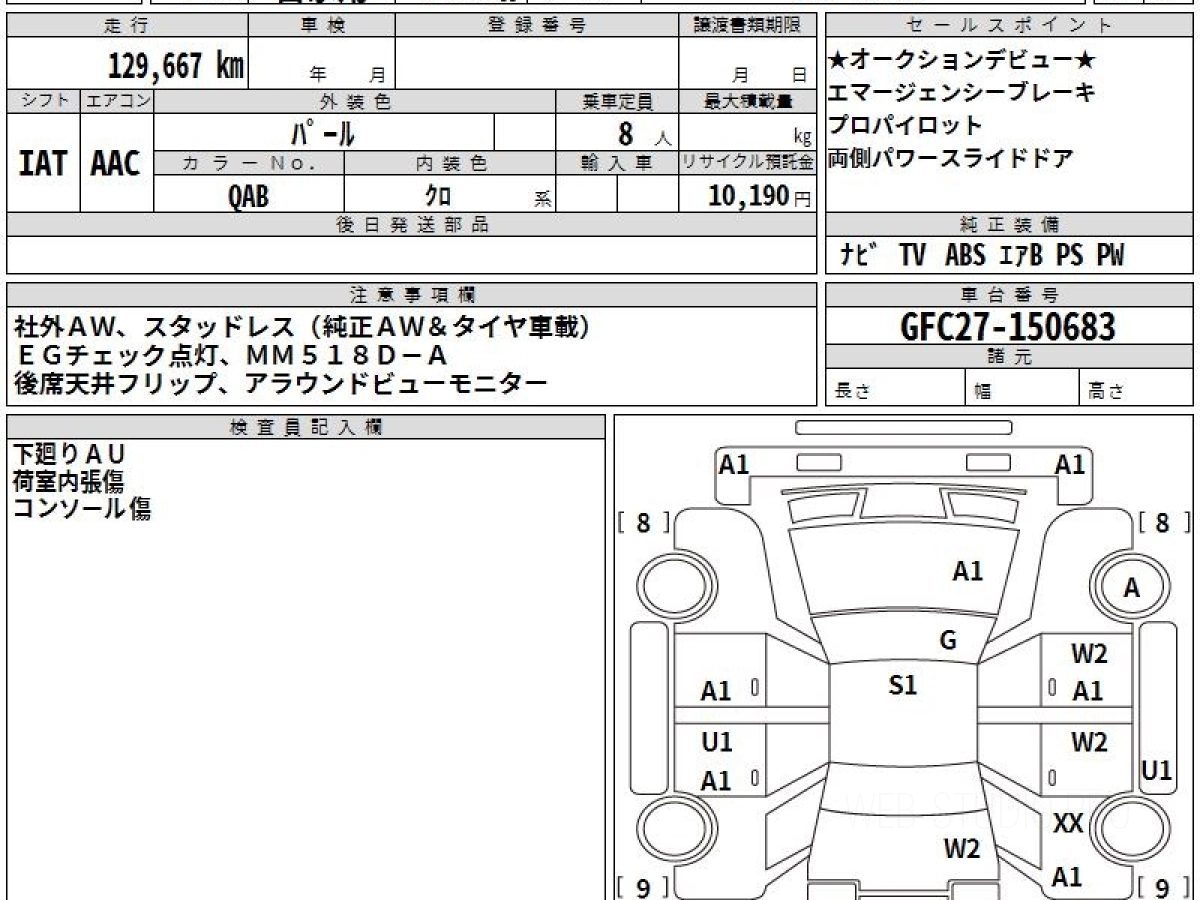The image size is (1200, 900).
Task: Select the IAT shift value
Action: pyautogui.click(x=43, y=164)
